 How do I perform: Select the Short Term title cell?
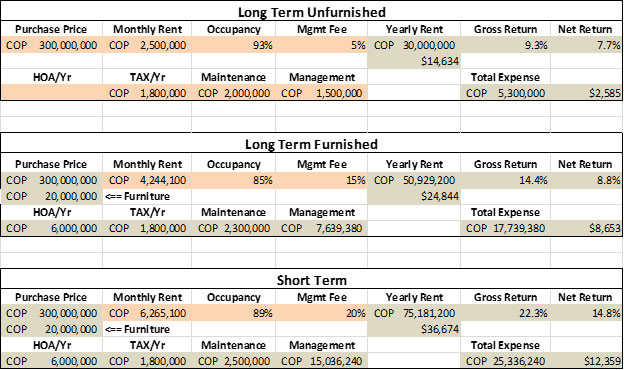click(x=312, y=280)
